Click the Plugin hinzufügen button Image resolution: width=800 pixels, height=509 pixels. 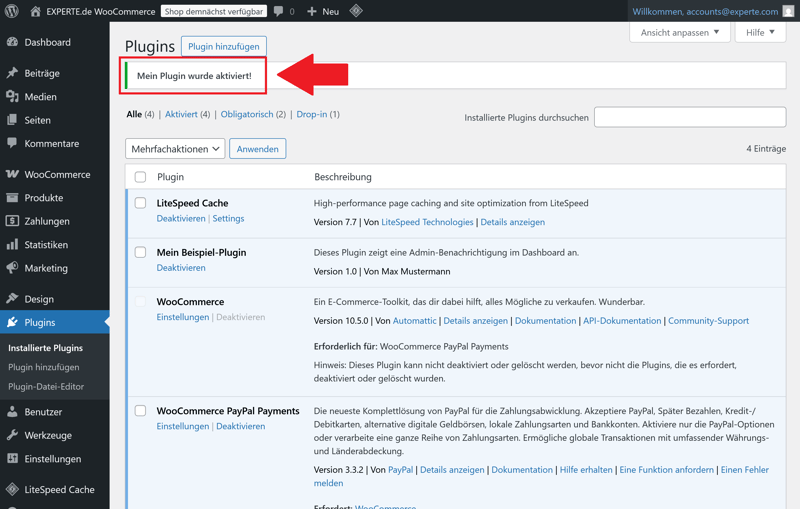(x=223, y=46)
